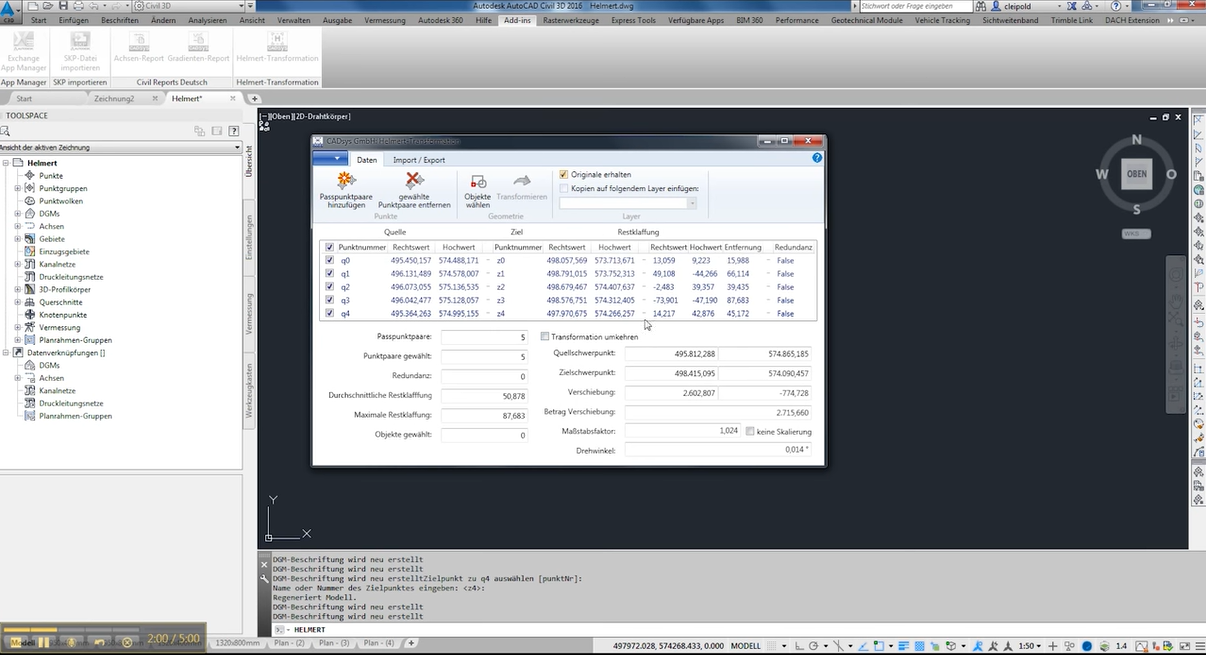This screenshot has width=1206, height=655.
Task: Click the Exchange App Manager icon
Action: [x=24, y=42]
